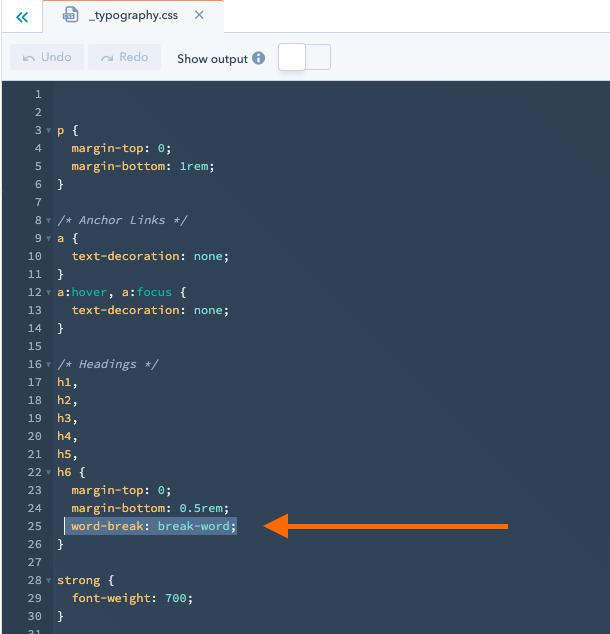The width and height of the screenshot is (610, 634).
Task: Click text-decoration: none on line 10
Action: pyautogui.click(x=150, y=256)
